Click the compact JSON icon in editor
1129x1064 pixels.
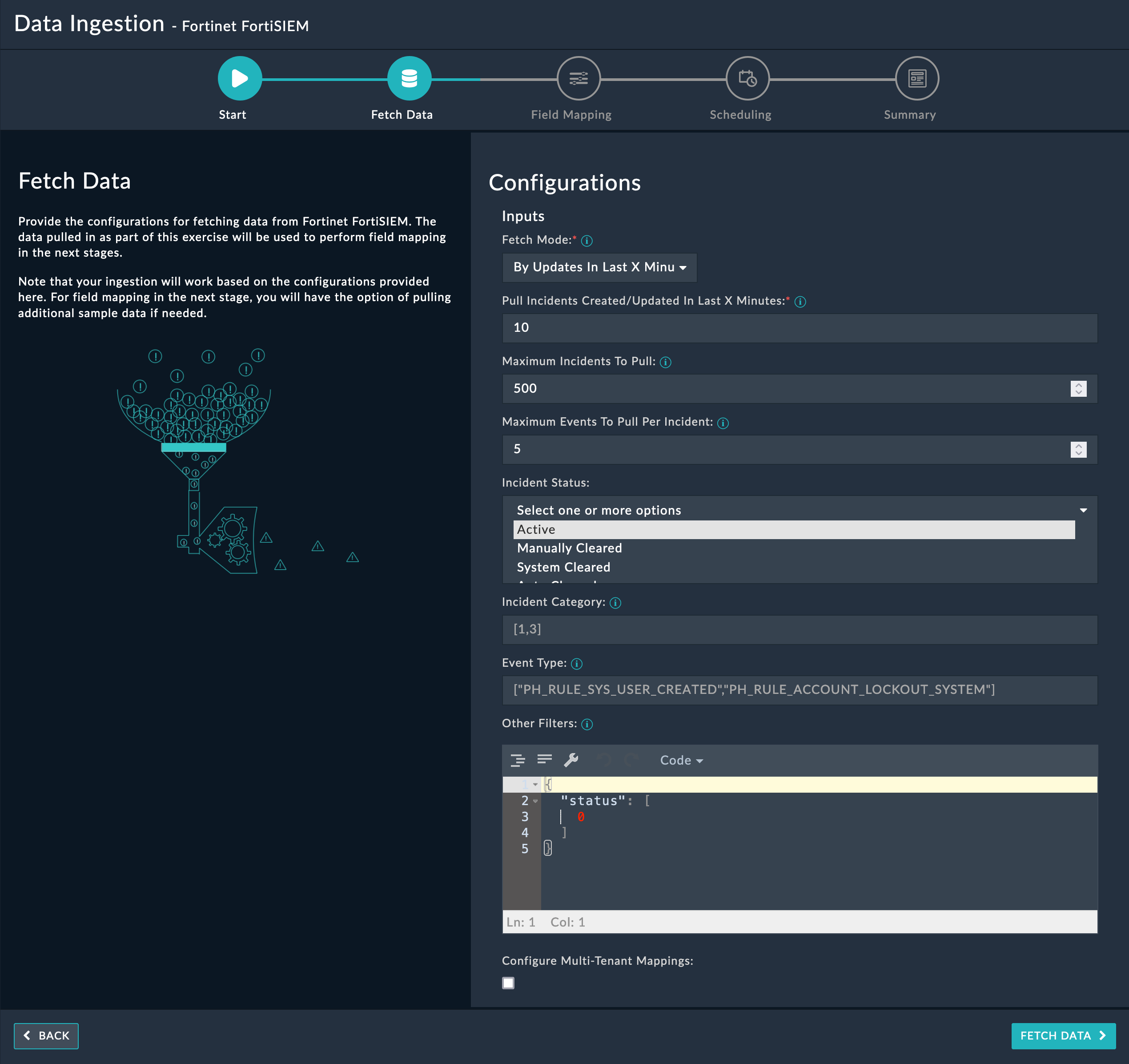click(x=545, y=760)
